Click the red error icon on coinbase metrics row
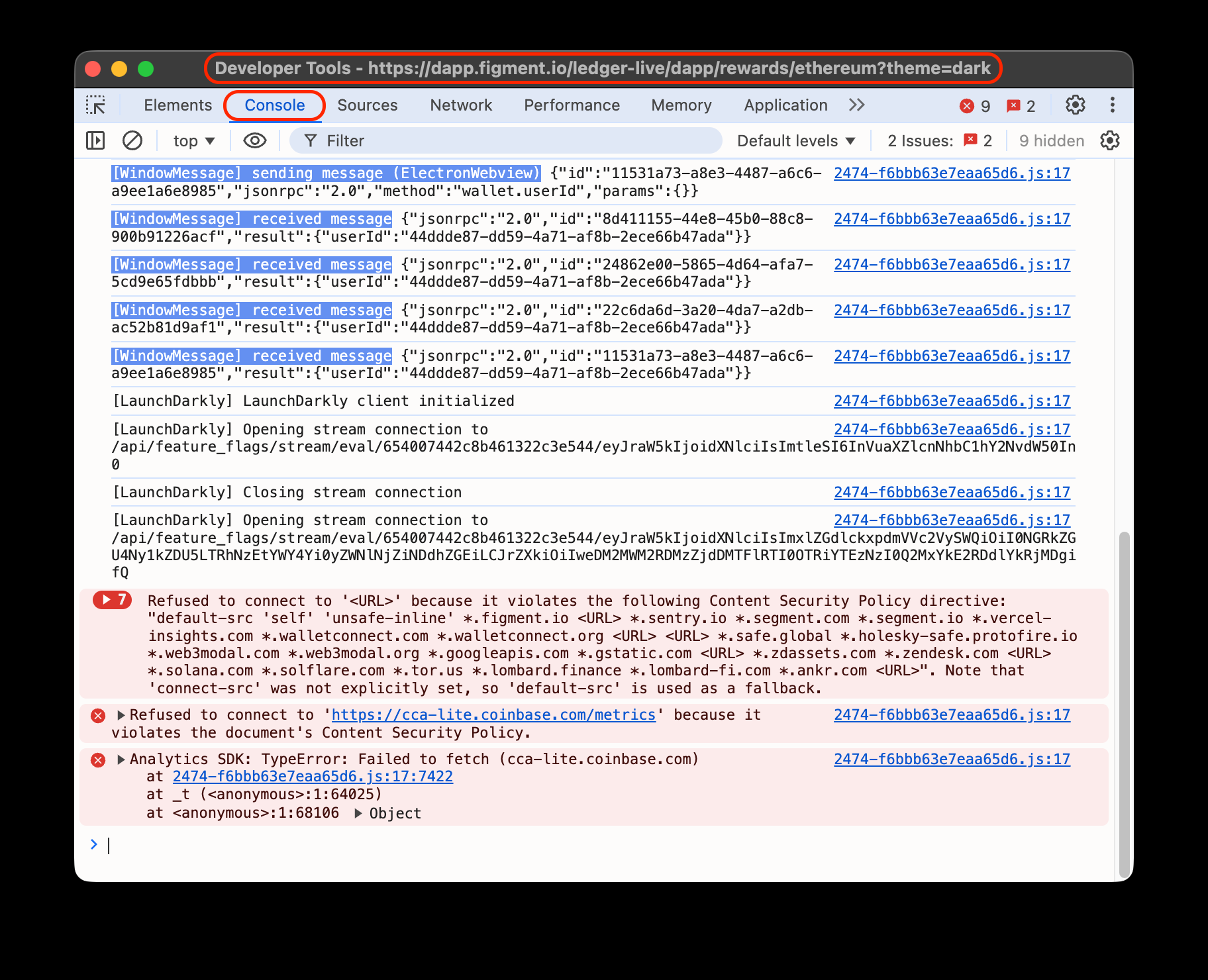Image resolution: width=1208 pixels, height=980 pixels. pos(98,716)
